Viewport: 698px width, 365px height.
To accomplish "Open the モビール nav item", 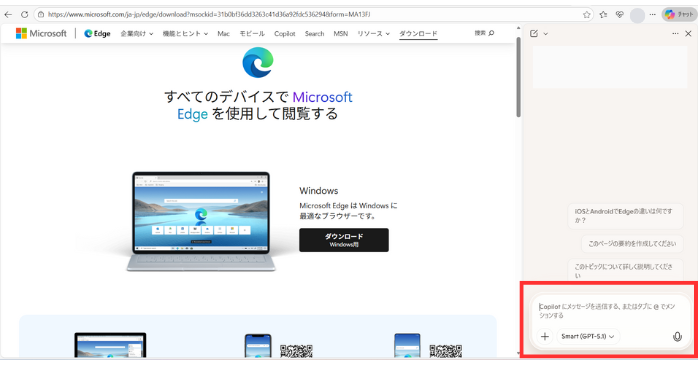I will [252, 33].
